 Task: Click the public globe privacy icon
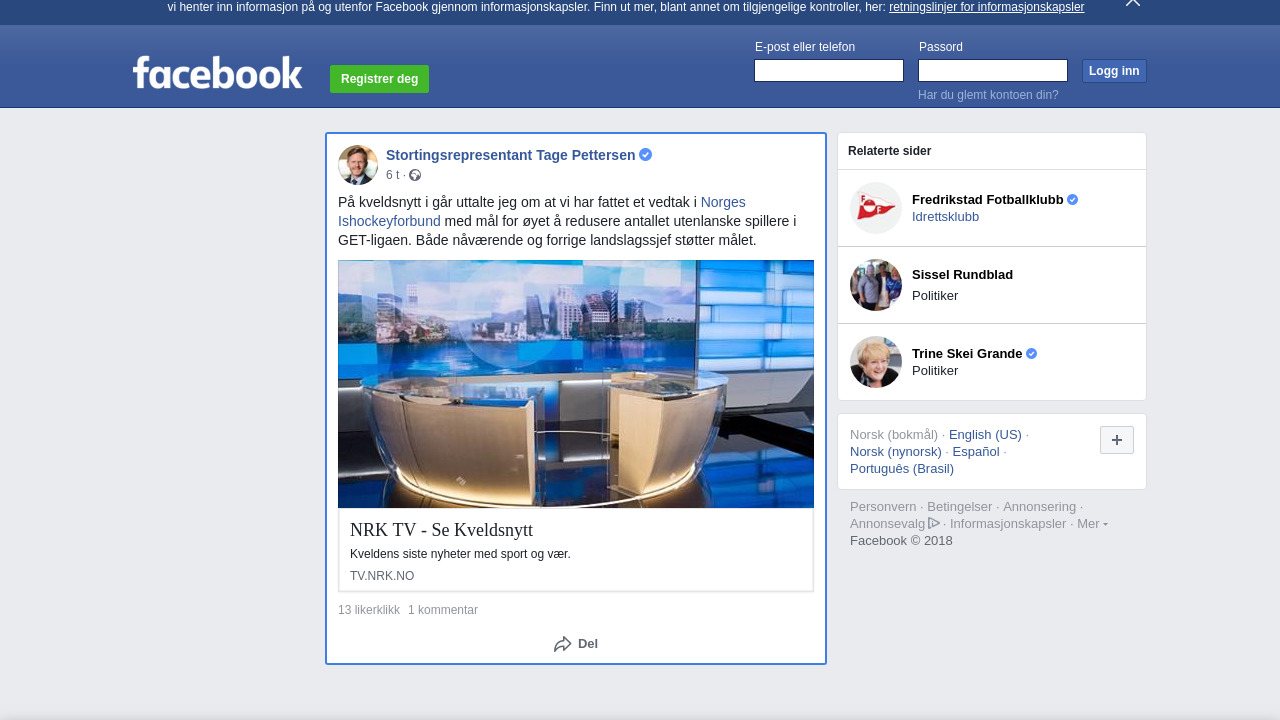pos(415,175)
